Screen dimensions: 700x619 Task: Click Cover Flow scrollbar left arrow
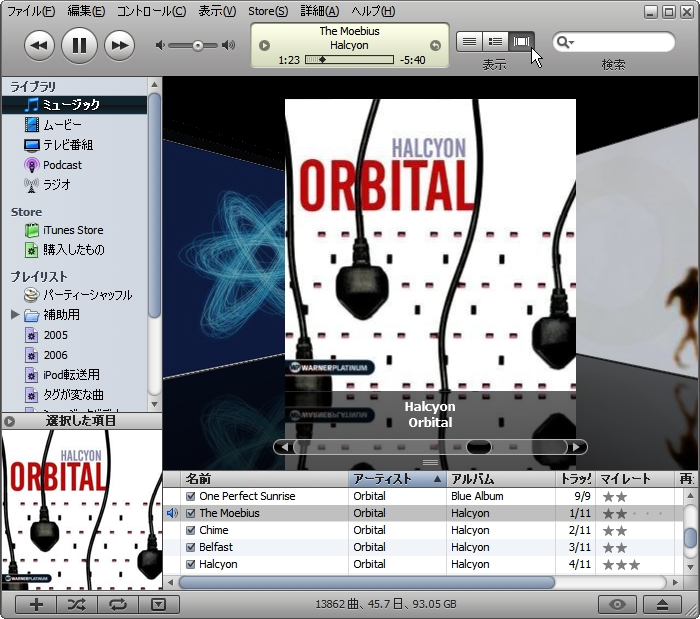point(284,447)
